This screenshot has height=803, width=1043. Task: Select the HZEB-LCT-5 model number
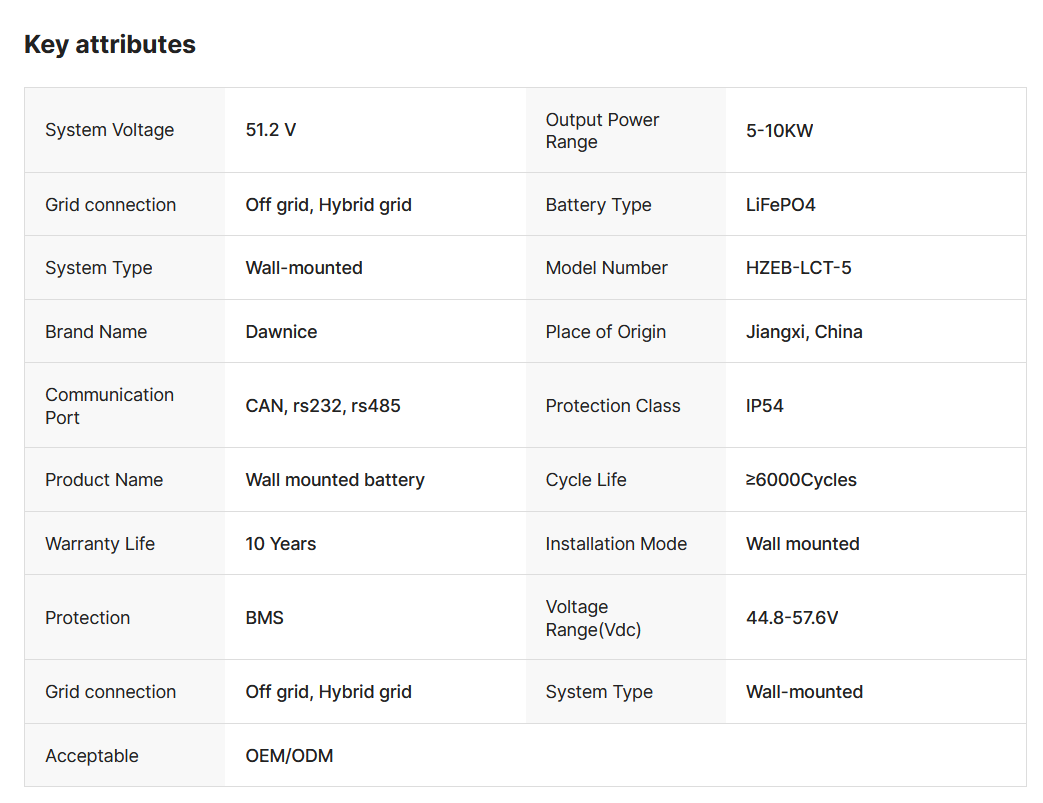point(798,268)
